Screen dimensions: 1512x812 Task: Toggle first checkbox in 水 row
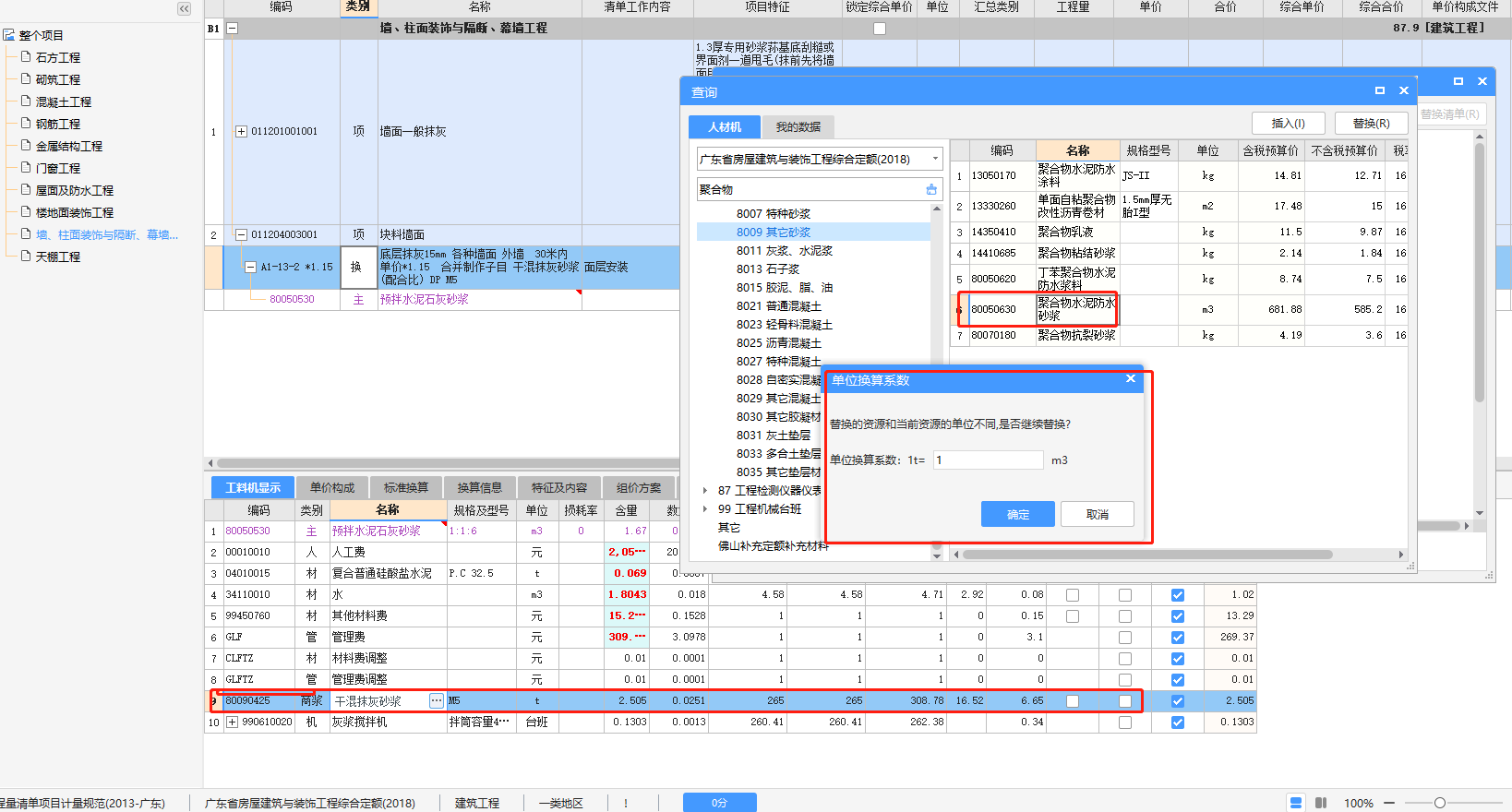[x=1073, y=595]
